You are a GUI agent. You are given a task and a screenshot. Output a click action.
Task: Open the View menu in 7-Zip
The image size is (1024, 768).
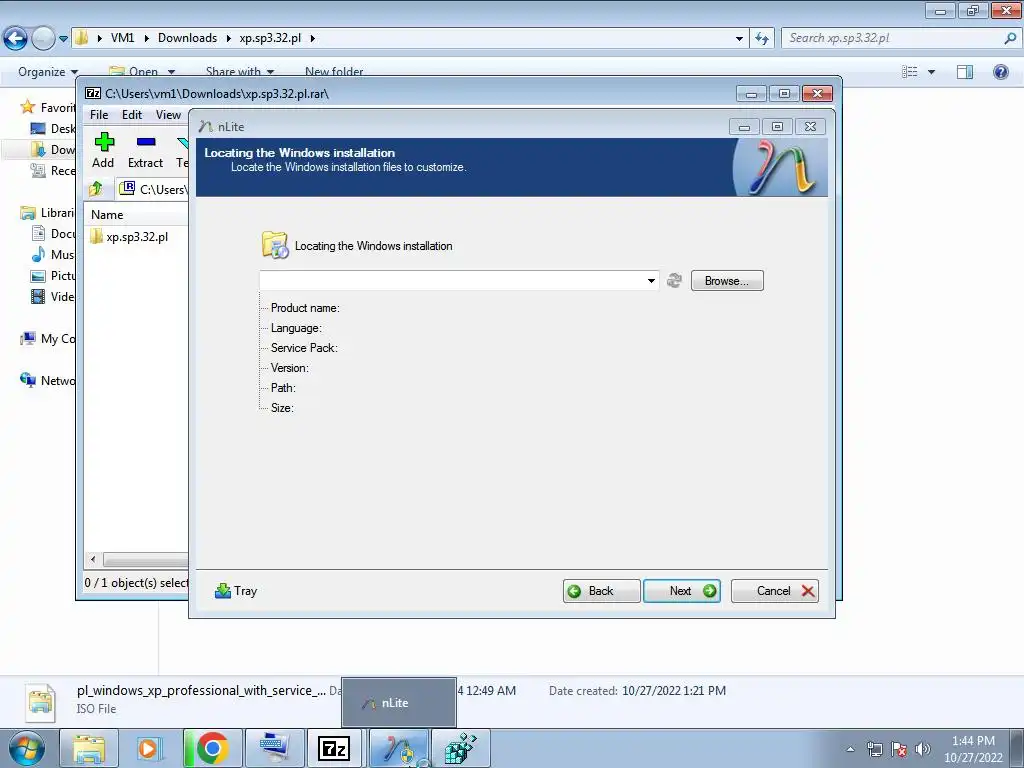[168, 115]
